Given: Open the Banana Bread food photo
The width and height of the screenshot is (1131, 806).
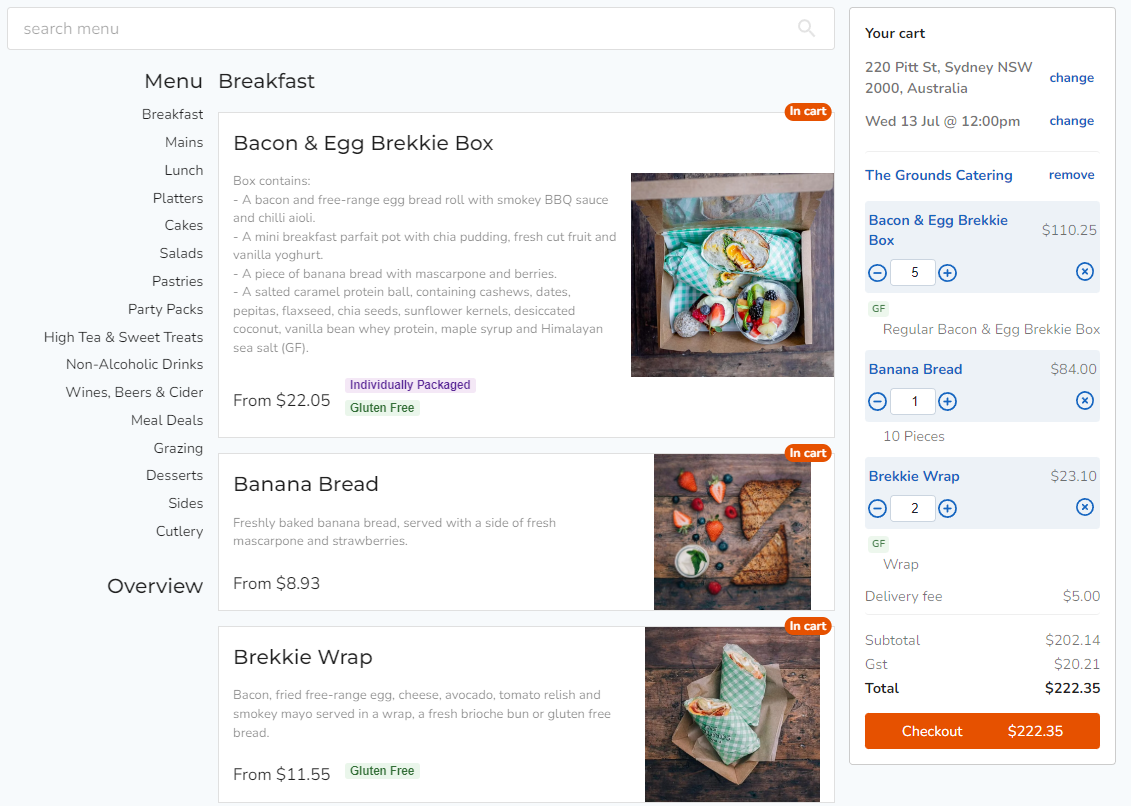Looking at the screenshot, I should [x=732, y=532].
